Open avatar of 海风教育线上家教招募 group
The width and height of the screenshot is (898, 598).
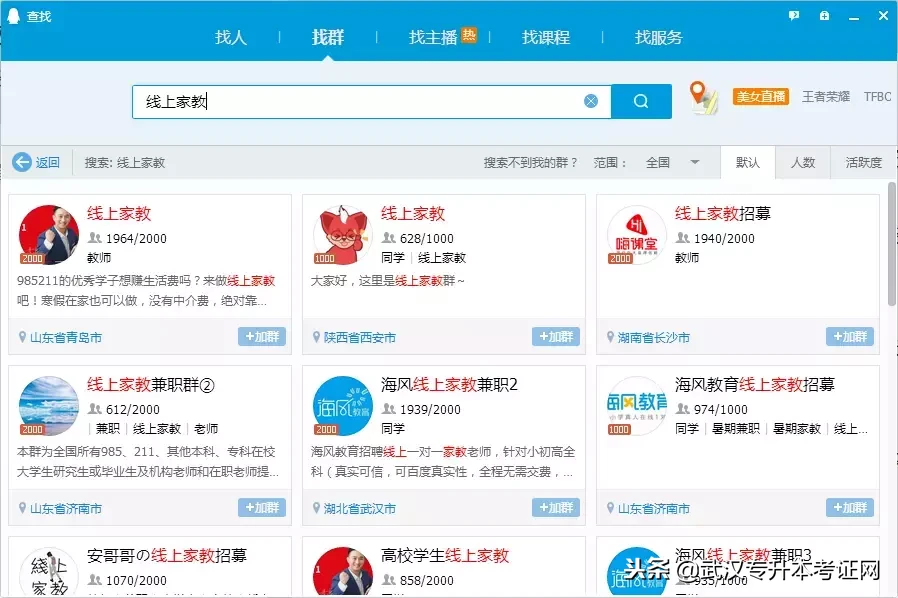637,406
